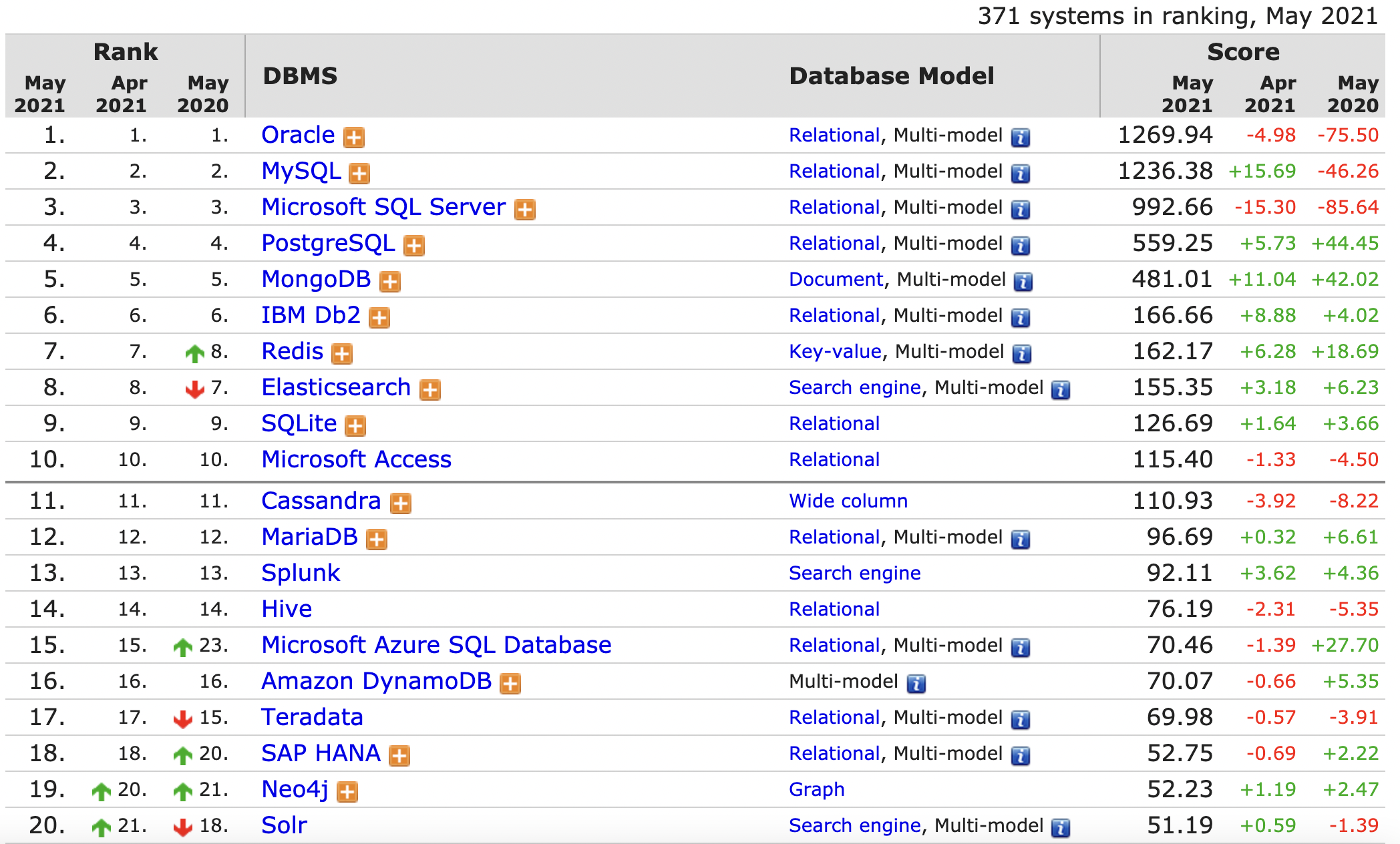Click the orange plus icon next to Redis
The width and height of the screenshot is (1400, 844).
[342, 354]
